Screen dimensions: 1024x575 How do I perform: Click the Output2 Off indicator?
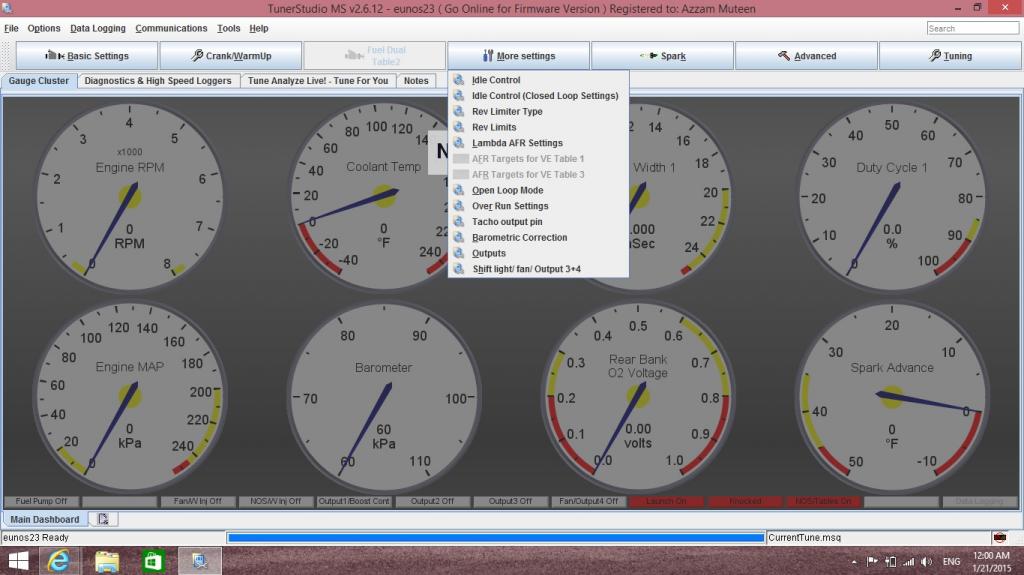(432, 501)
